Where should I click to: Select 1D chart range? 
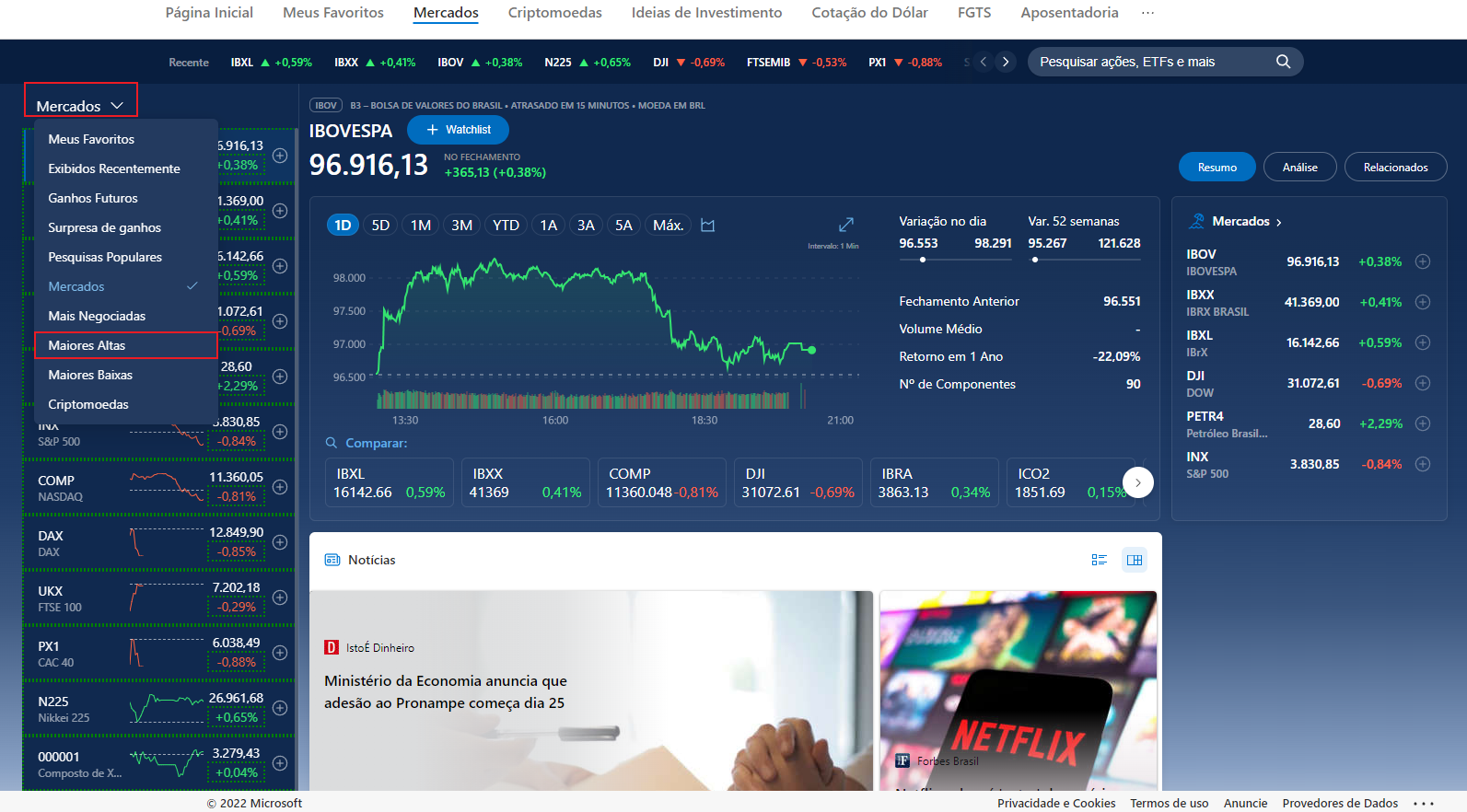tap(343, 226)
